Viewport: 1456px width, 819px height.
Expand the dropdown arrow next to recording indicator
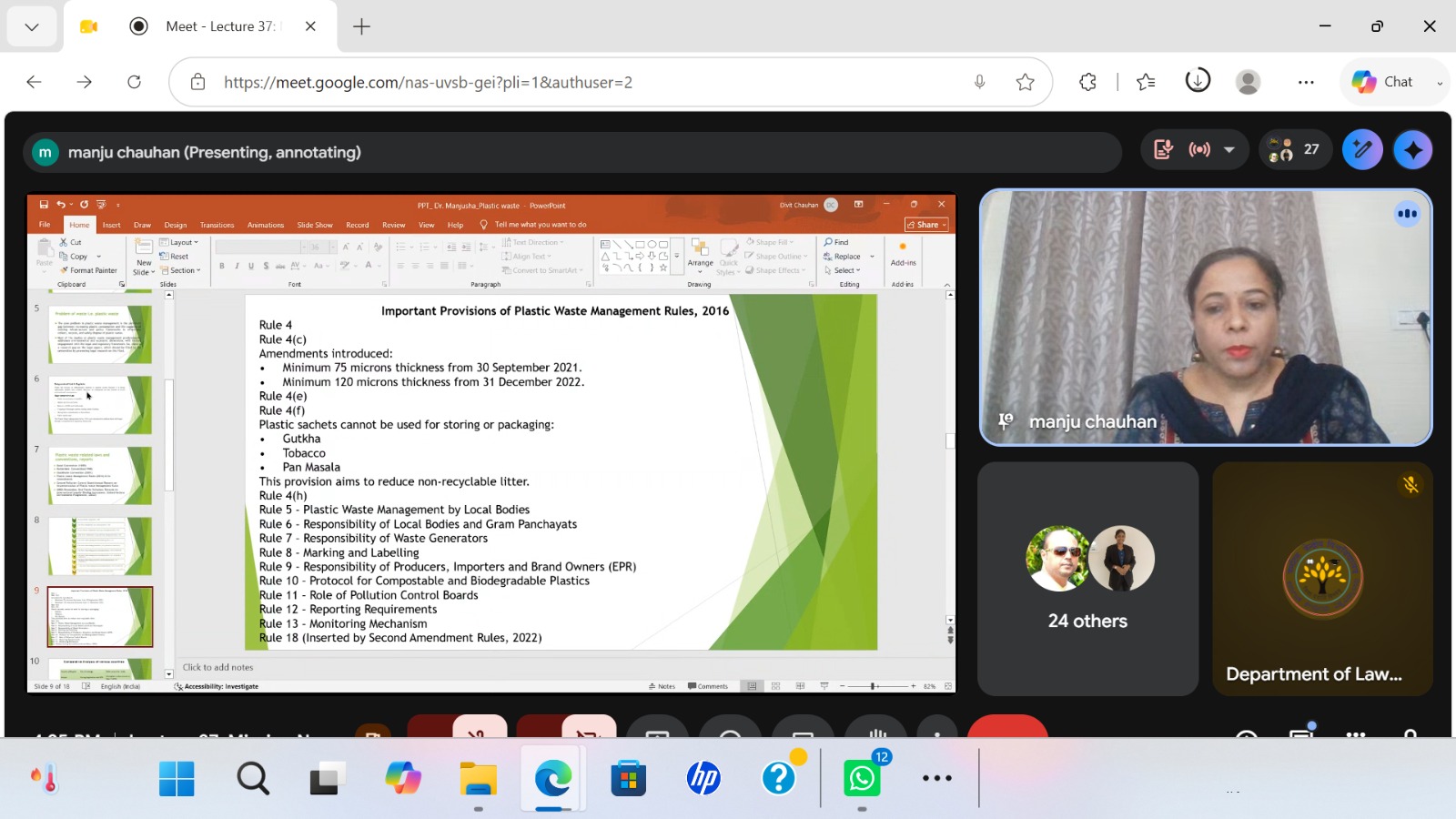point(1229,150)
